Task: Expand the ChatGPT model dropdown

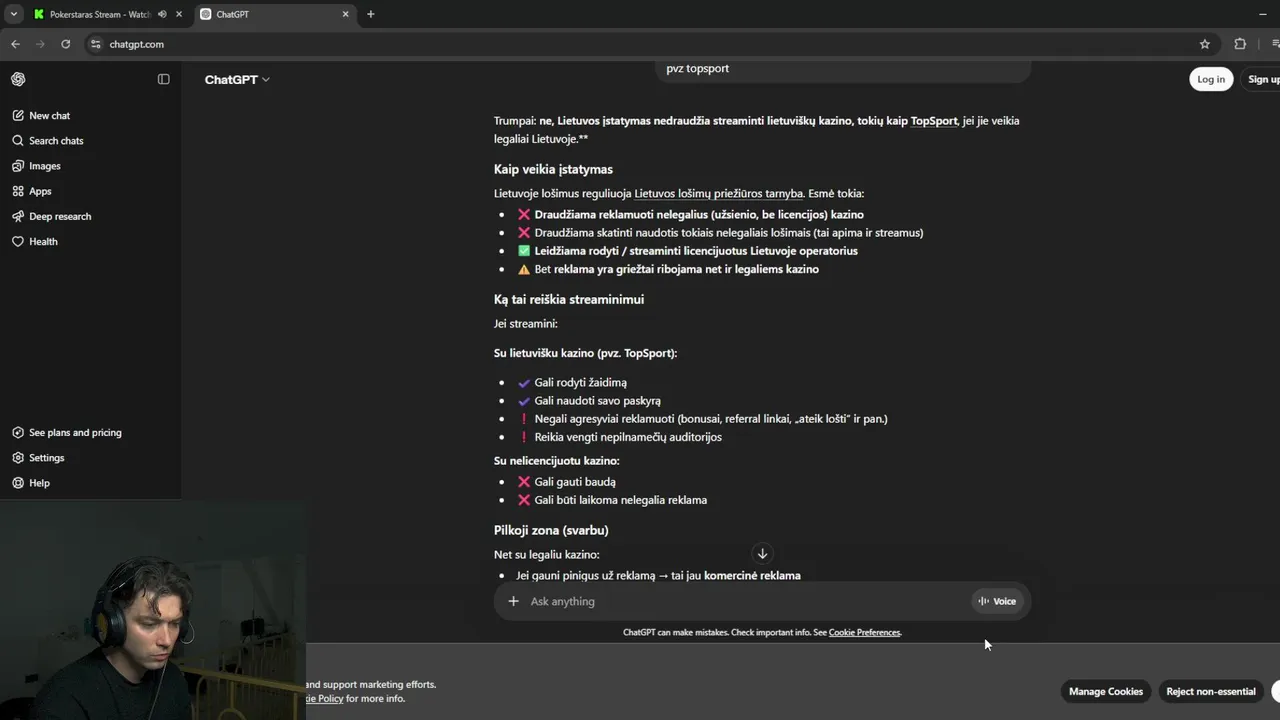Action: tap(237, 79)
